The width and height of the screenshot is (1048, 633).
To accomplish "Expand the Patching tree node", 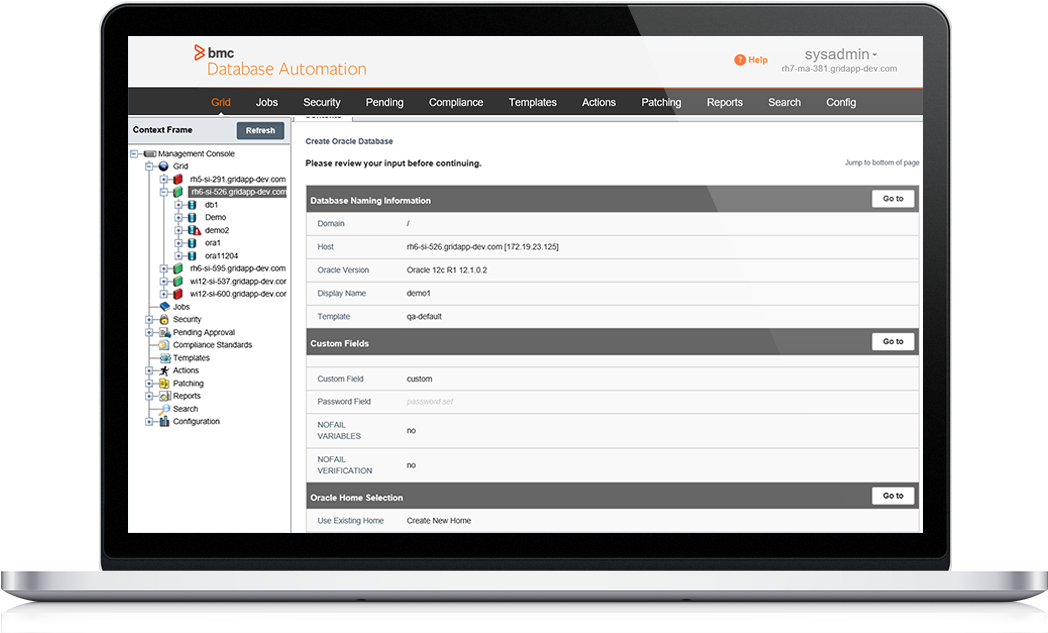I will (x=149, y=383).
